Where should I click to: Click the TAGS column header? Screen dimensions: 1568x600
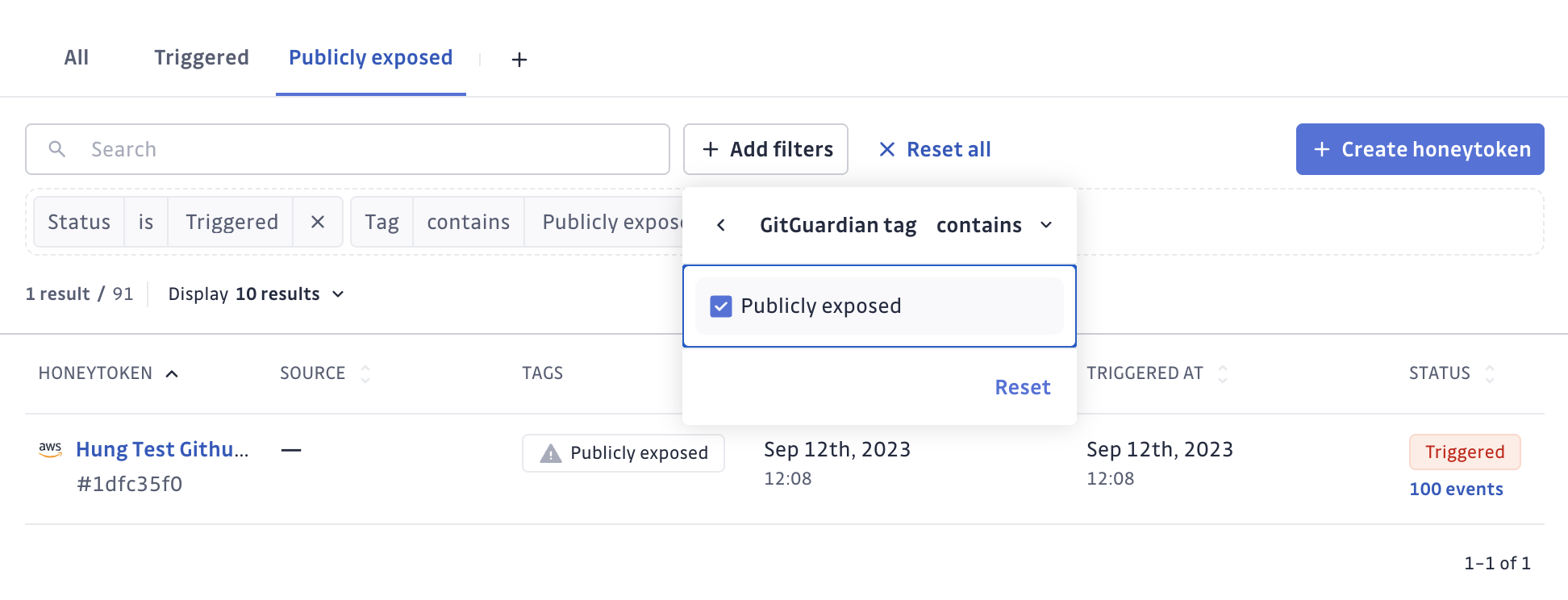[x=543, y=373]
